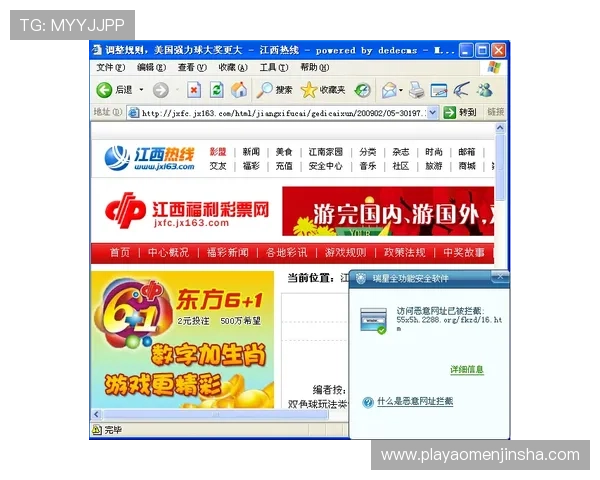Select the 首页 navigation tab
This screenshot has width=600, height=480.
coord(120,253)
